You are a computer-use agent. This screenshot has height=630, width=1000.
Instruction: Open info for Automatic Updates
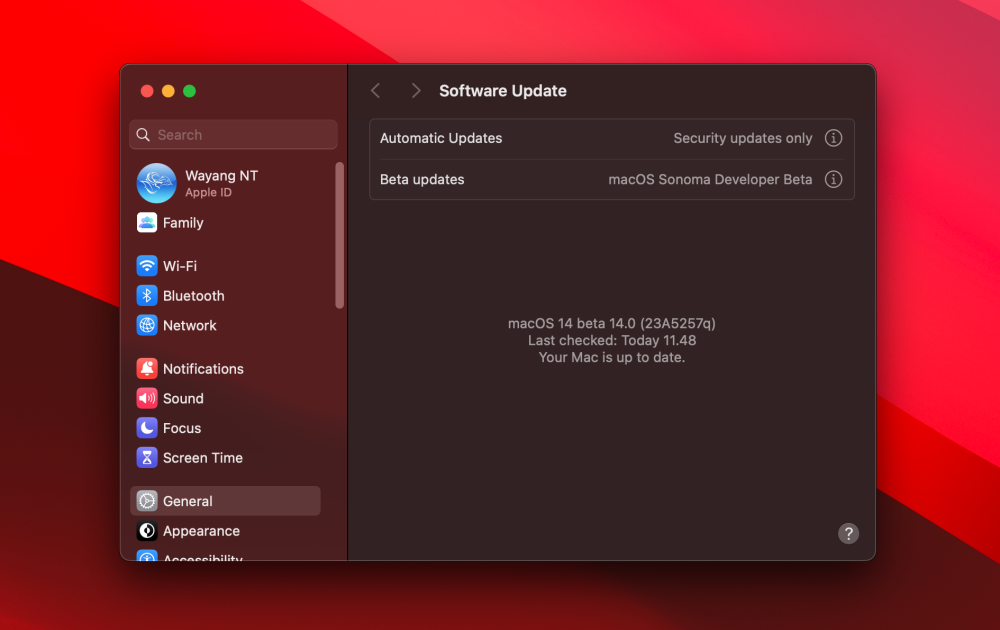coord(833,138)
